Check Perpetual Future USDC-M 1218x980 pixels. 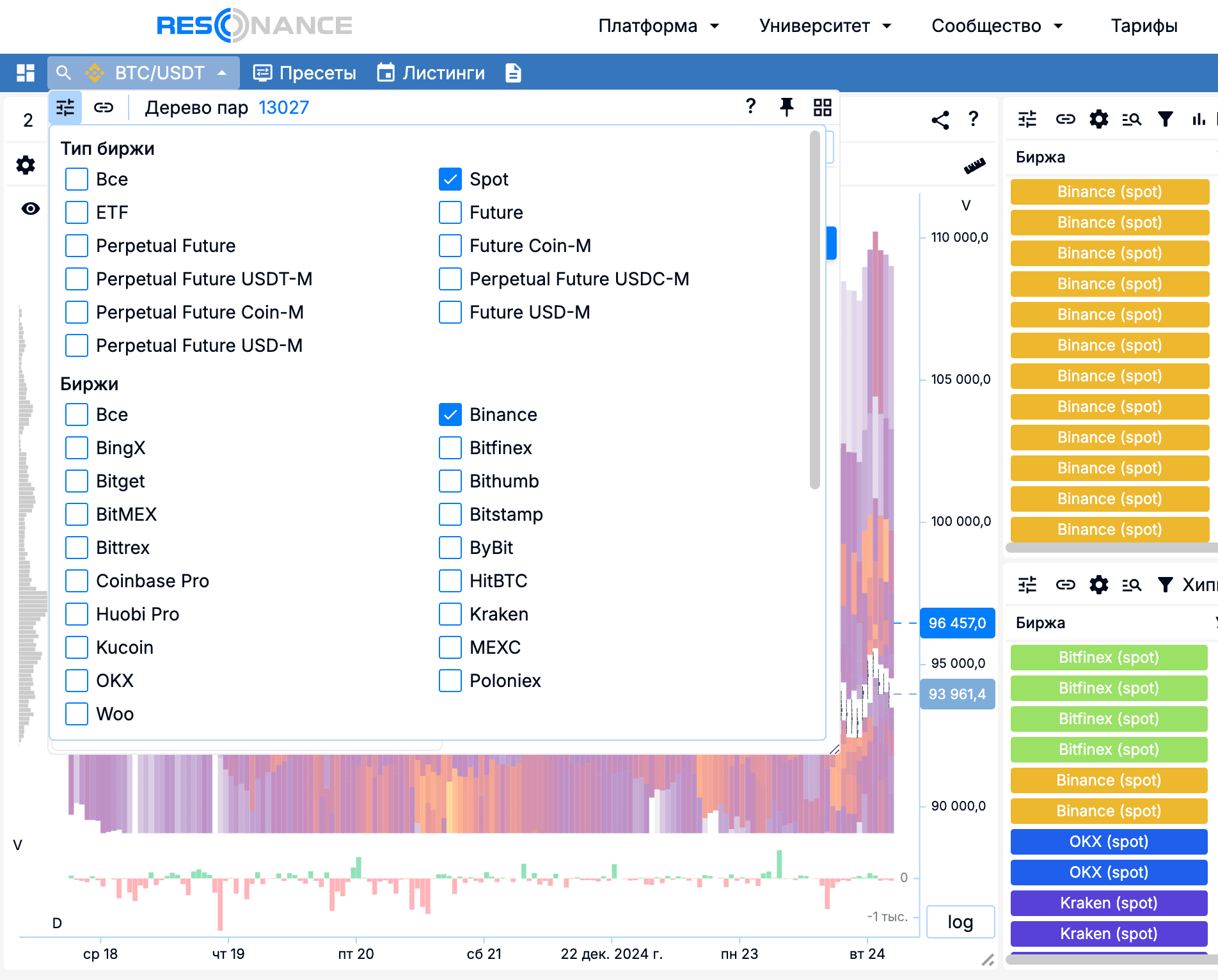pos(450,279)
